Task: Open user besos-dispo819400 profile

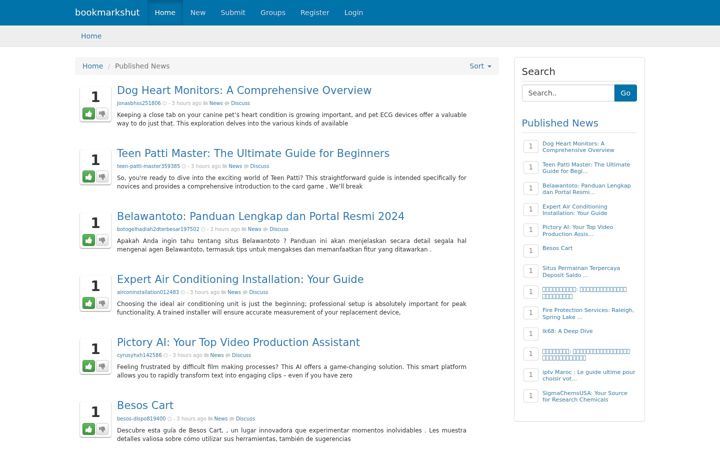Action: click(x=141, y=419)
